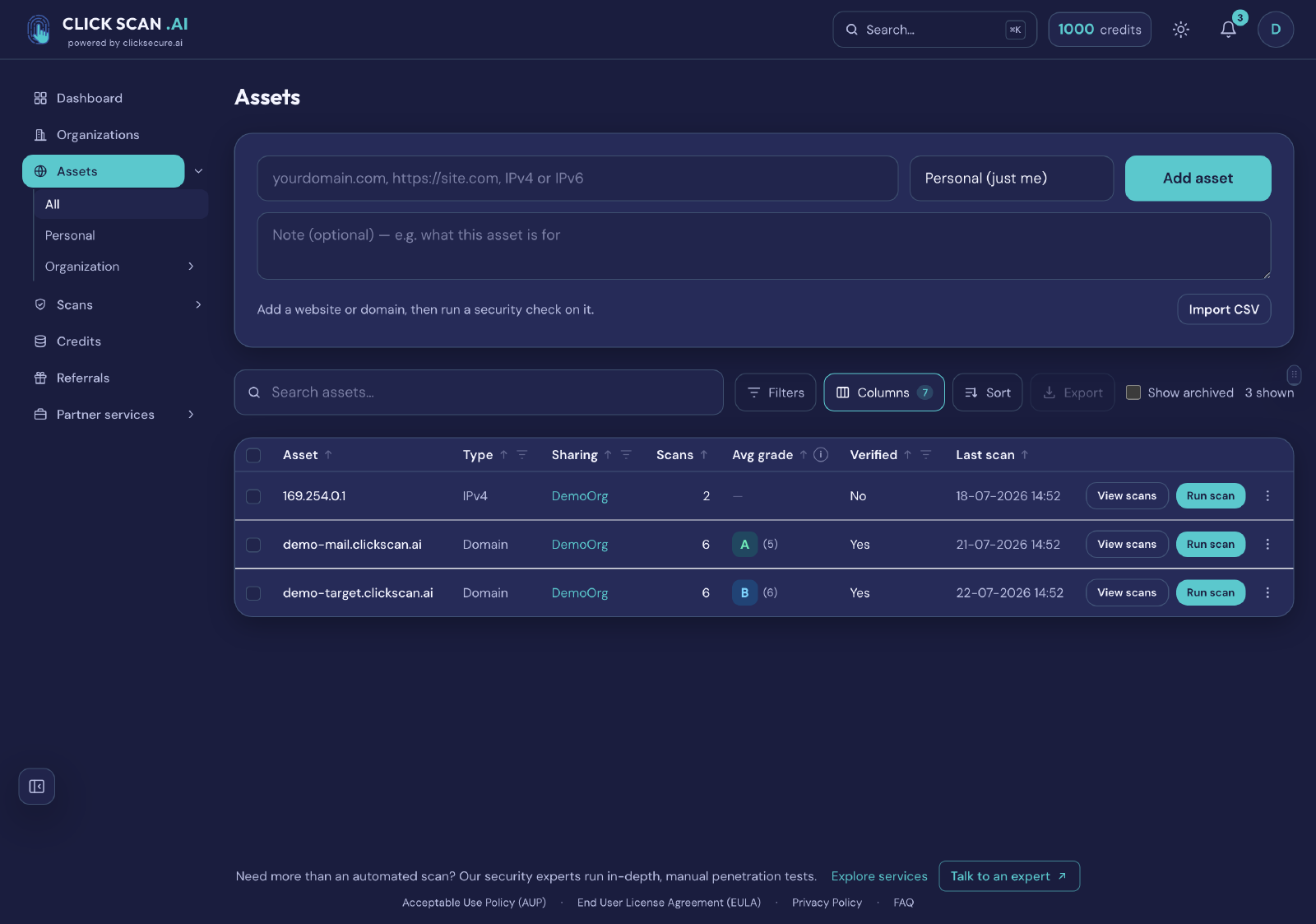Open DemoOrg link in 169.254.0.1 row

tap(580, 496)
